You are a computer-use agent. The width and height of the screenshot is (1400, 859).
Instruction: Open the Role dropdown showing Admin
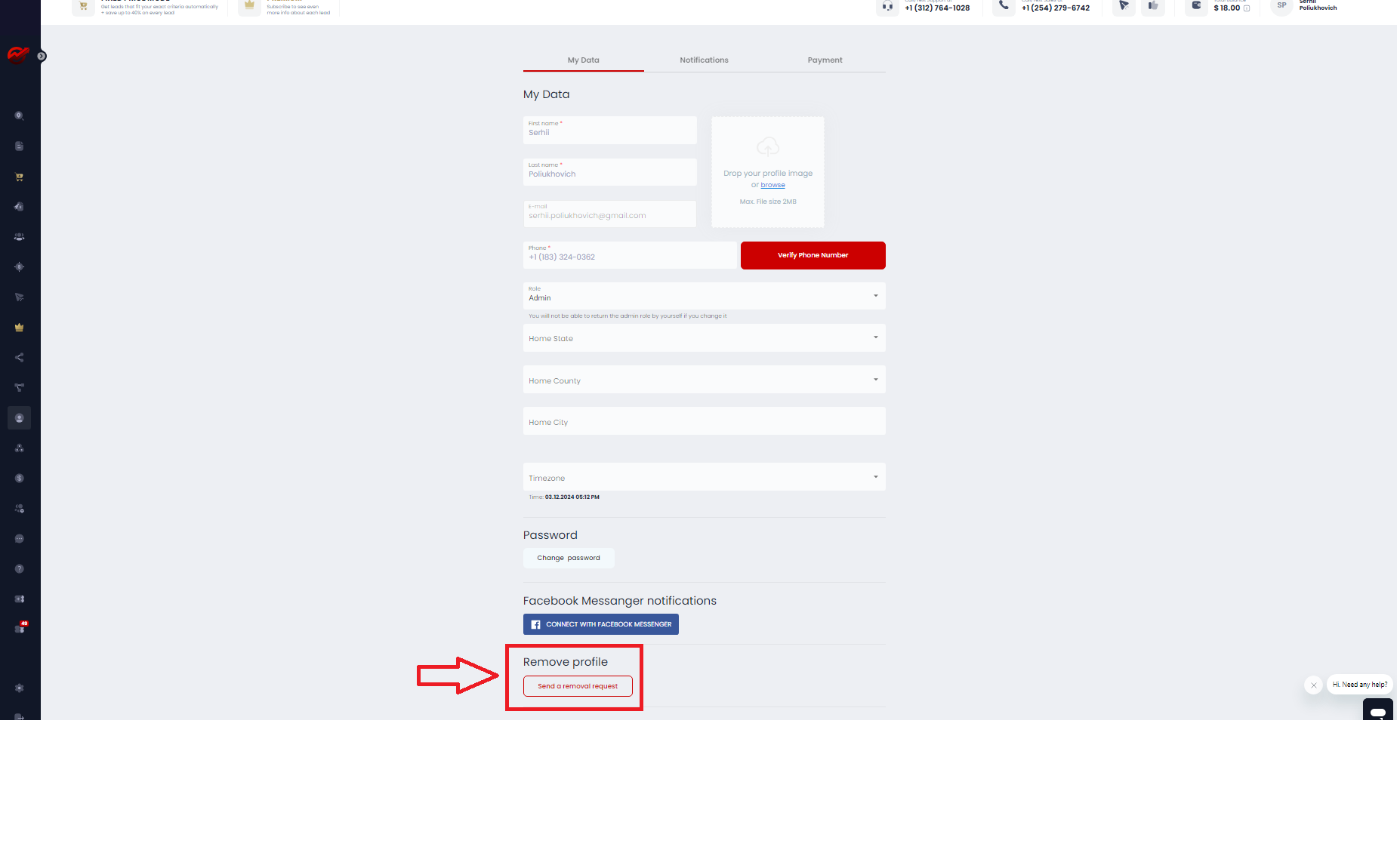[x=704, y=296]
